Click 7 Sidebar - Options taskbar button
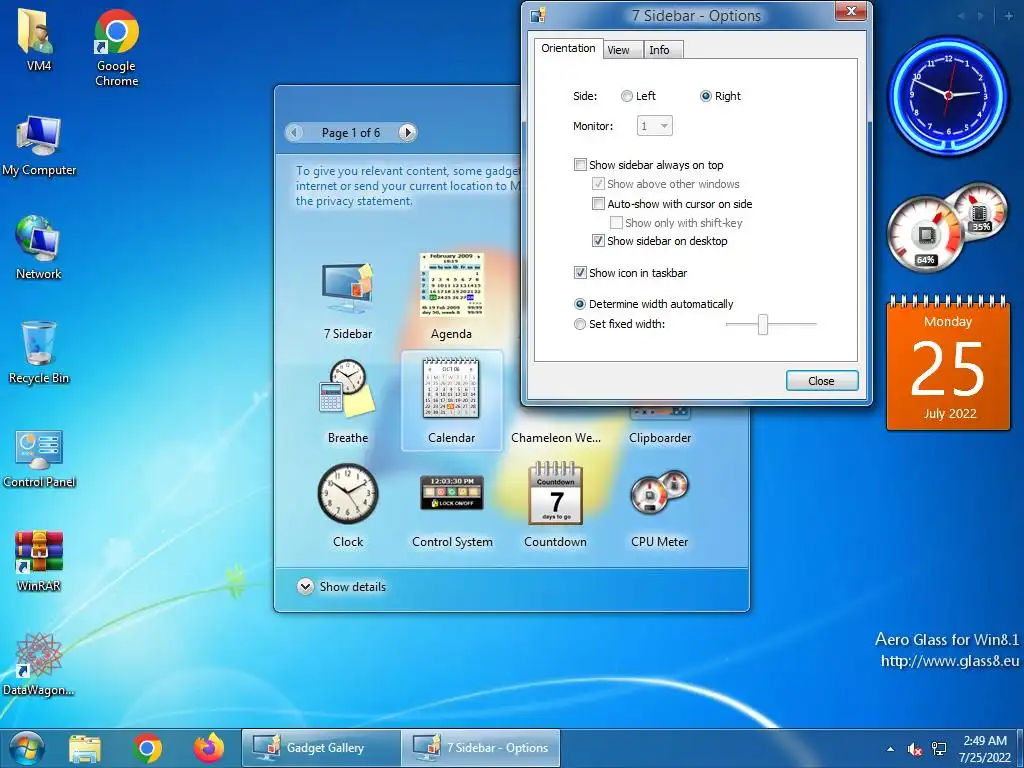Image resolution: width=1024 pixels, height=768 pixels. tap(481, 748)
